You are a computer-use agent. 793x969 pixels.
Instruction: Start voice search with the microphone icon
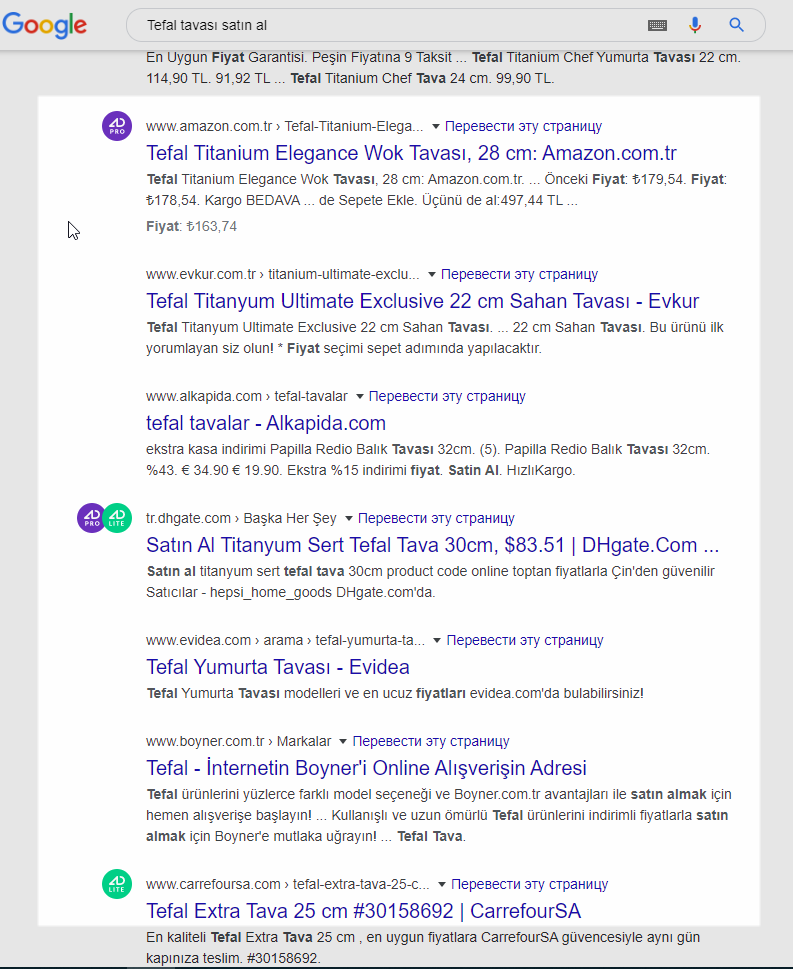pos(696,25)
